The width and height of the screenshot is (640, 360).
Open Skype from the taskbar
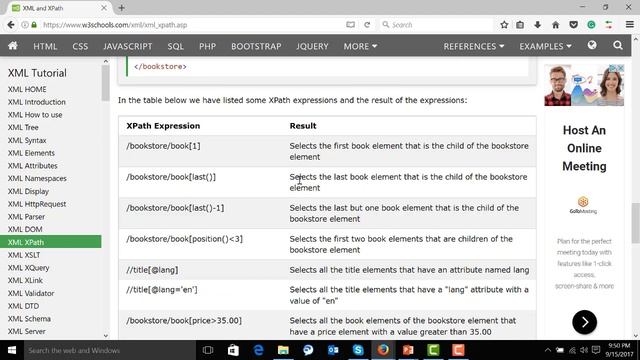(358, 350)
